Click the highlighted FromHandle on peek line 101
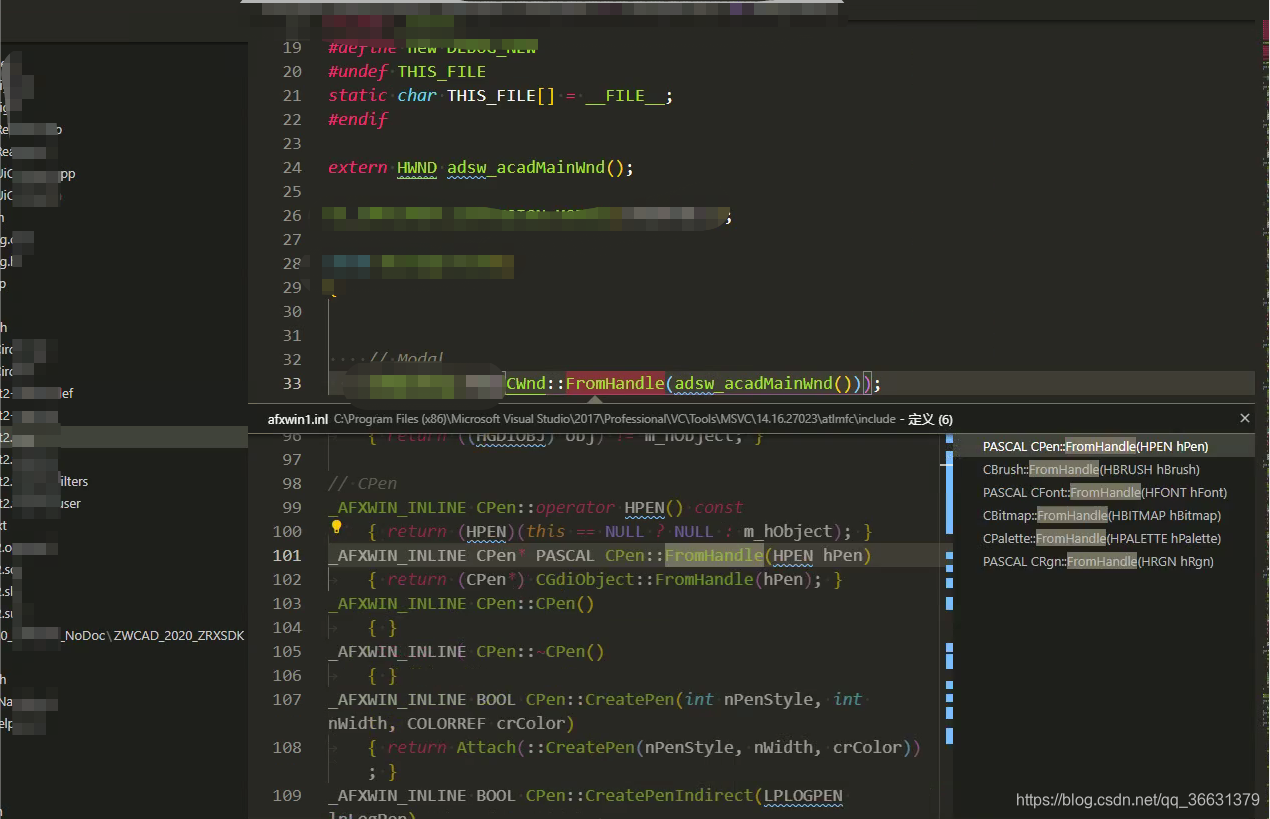Image resolution: width=1270 pixels, height=819 pixels. [714, 556]
